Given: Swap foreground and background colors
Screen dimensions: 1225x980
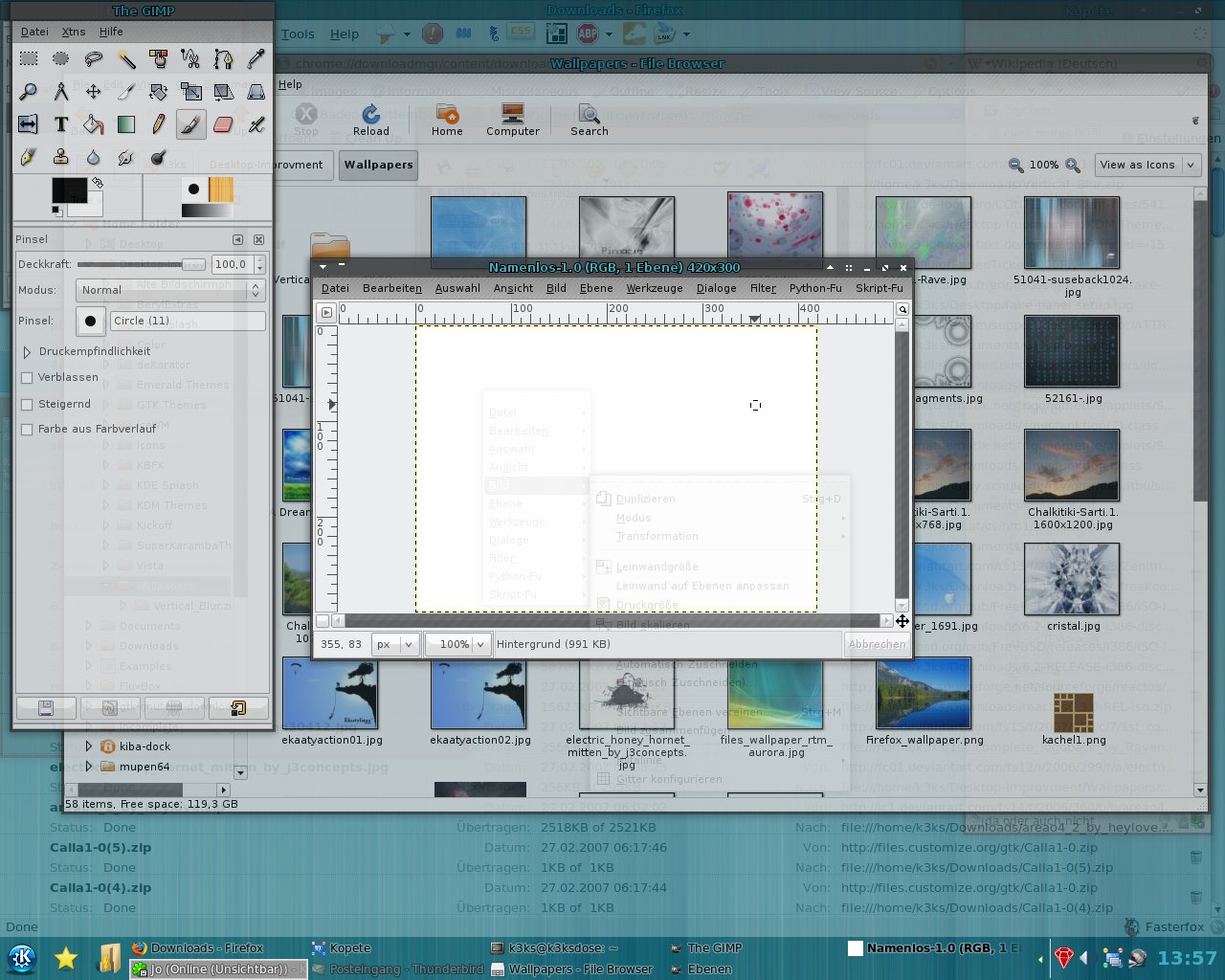Looking at the screenshot, I should coord(97,183).
